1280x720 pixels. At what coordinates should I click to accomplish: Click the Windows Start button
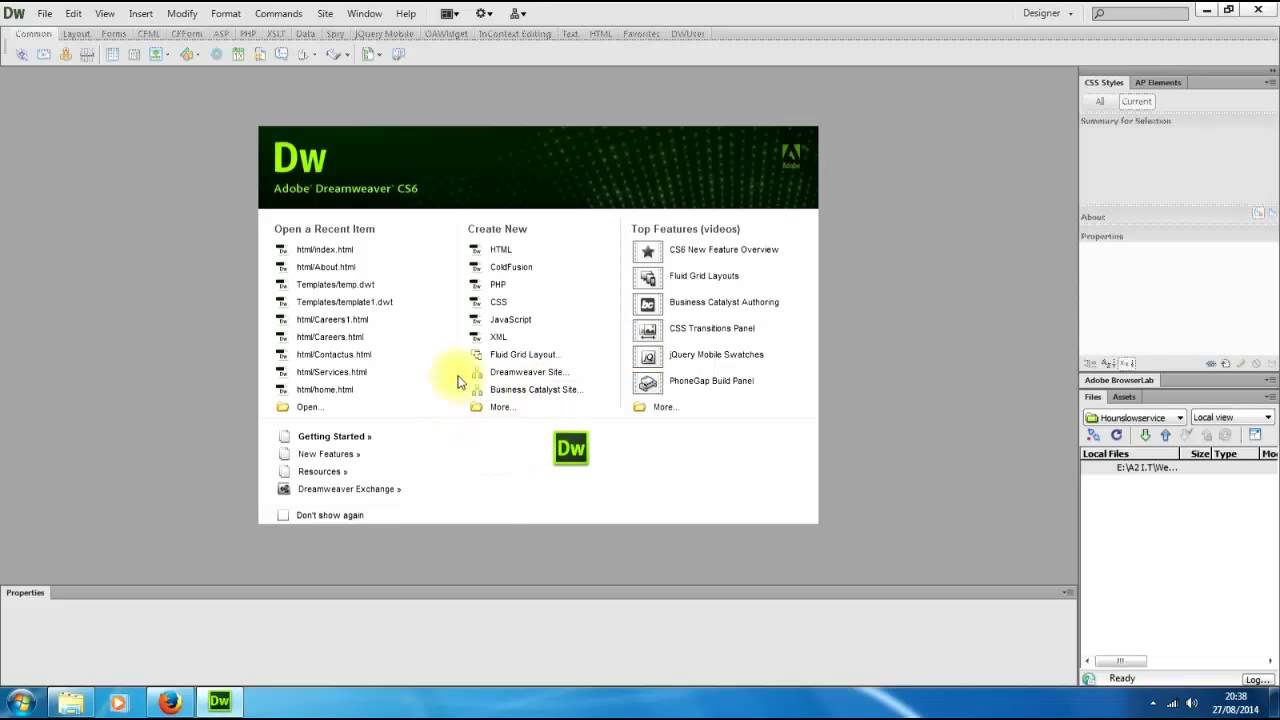pos(20,702)
